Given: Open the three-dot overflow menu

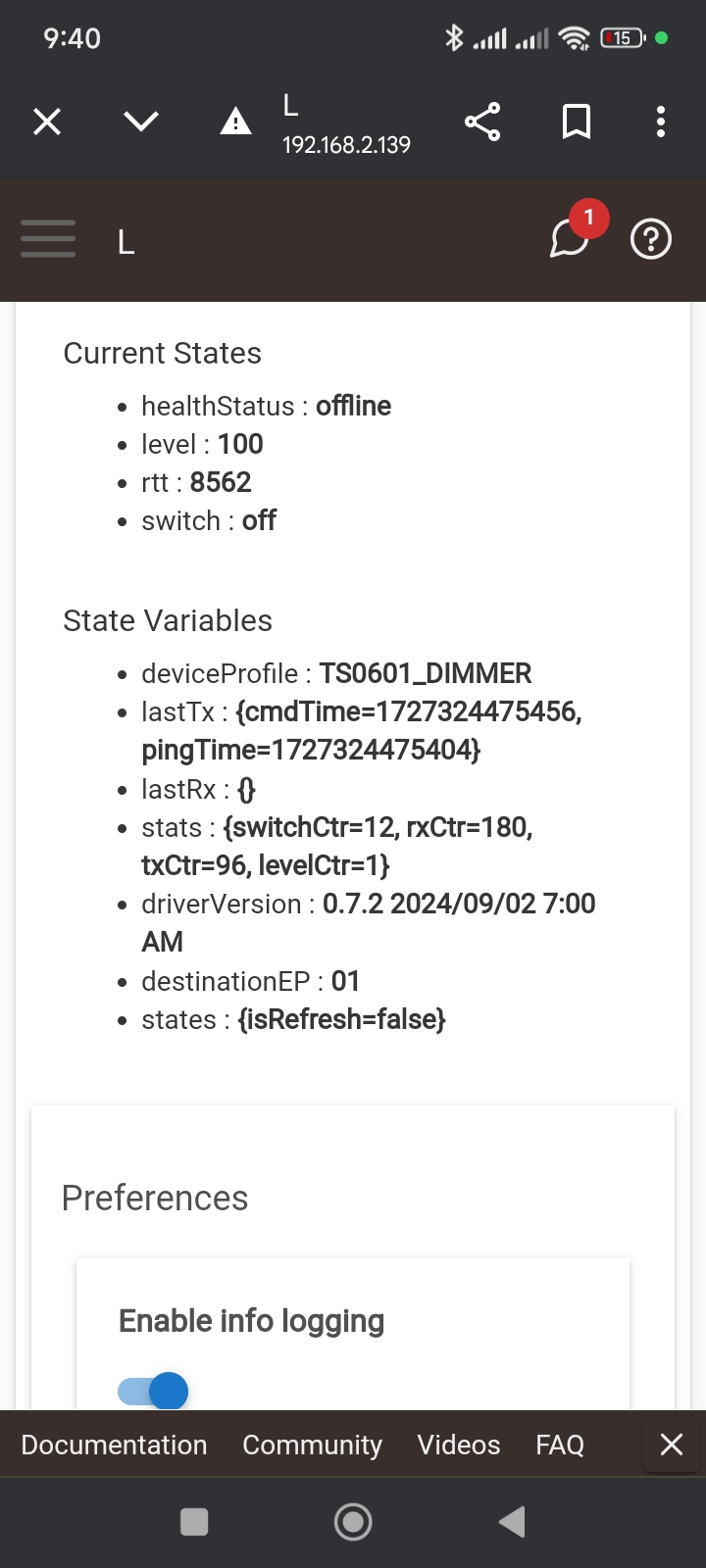Looking at the screenshot, I should (661, 122).
